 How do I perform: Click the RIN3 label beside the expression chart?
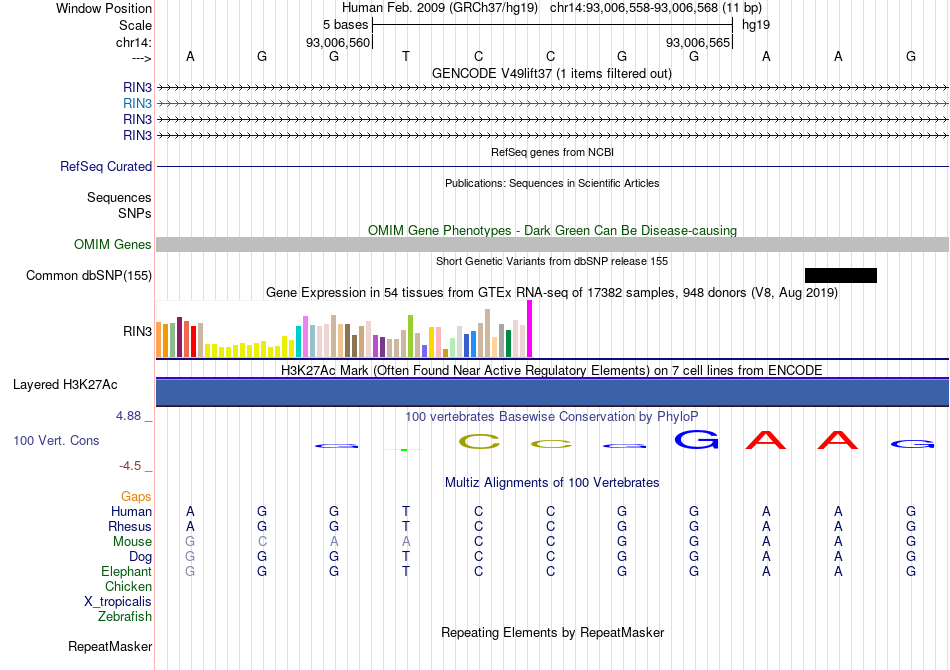point(137,332)
